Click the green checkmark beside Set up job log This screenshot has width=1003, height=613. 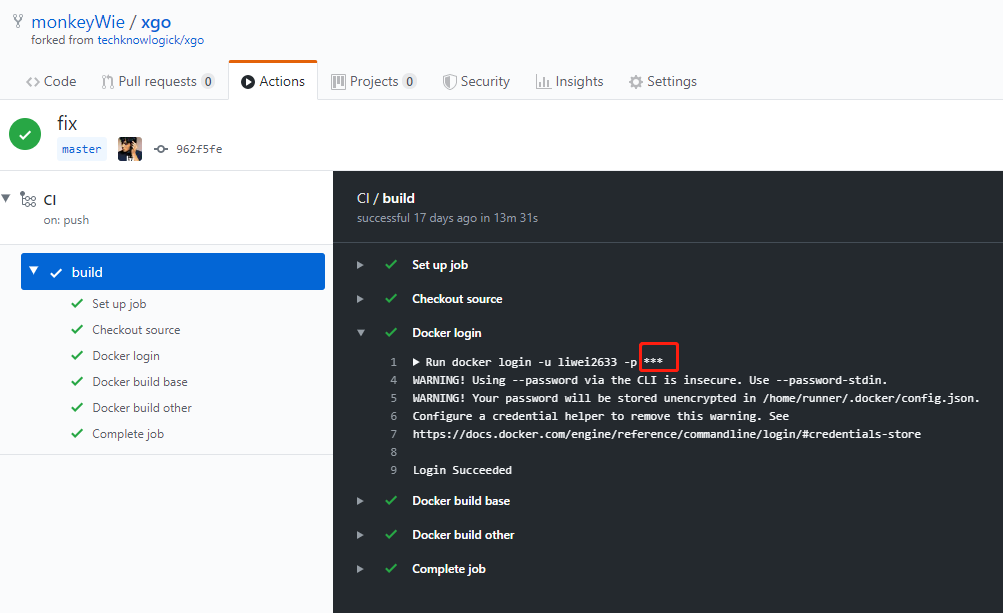[x=391, y=265]
